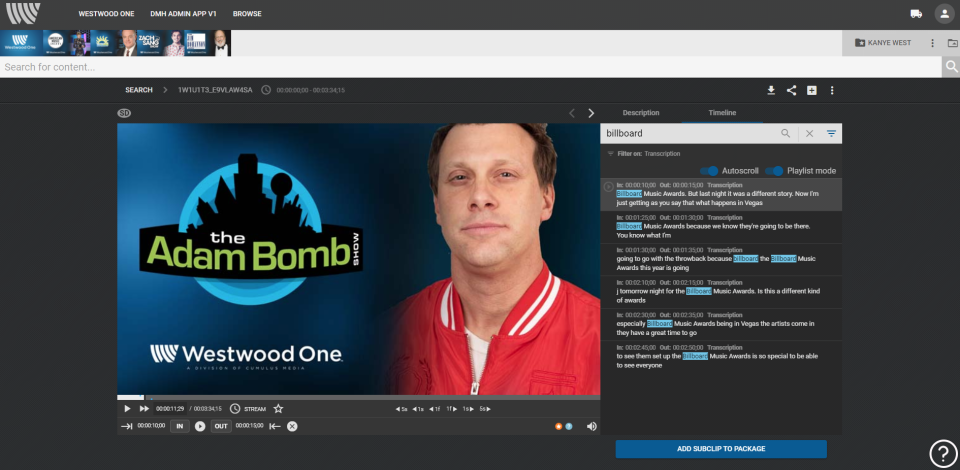The width and height of the screenshot is (960, 470).
Task: Step forward 1 second
Action: point(468,409)
